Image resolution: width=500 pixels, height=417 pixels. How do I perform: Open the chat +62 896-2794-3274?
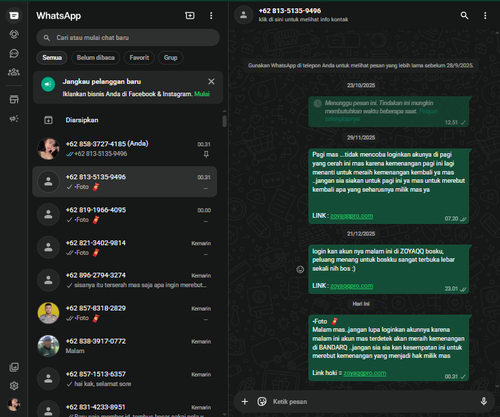click(x=125, y=280)
